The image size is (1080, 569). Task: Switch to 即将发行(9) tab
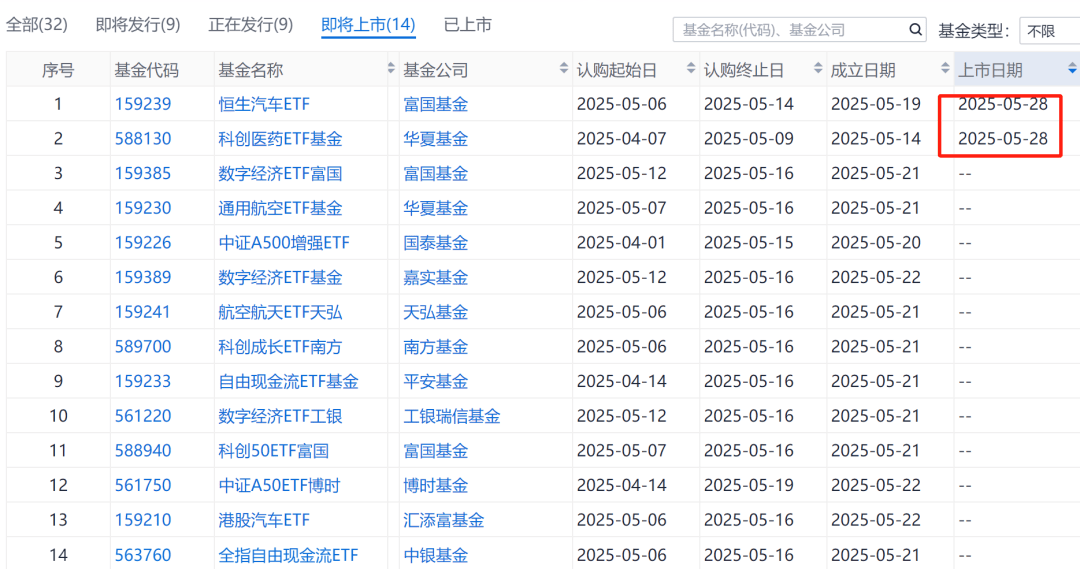[138, 25]
